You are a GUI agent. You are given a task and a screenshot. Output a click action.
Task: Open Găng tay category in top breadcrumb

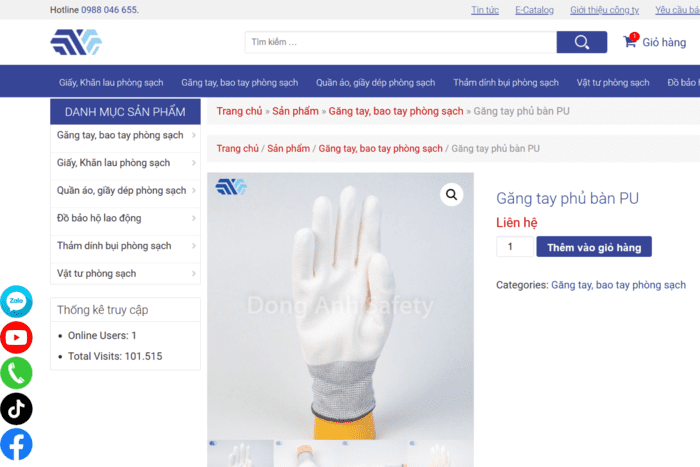click(x=396, y=111)
